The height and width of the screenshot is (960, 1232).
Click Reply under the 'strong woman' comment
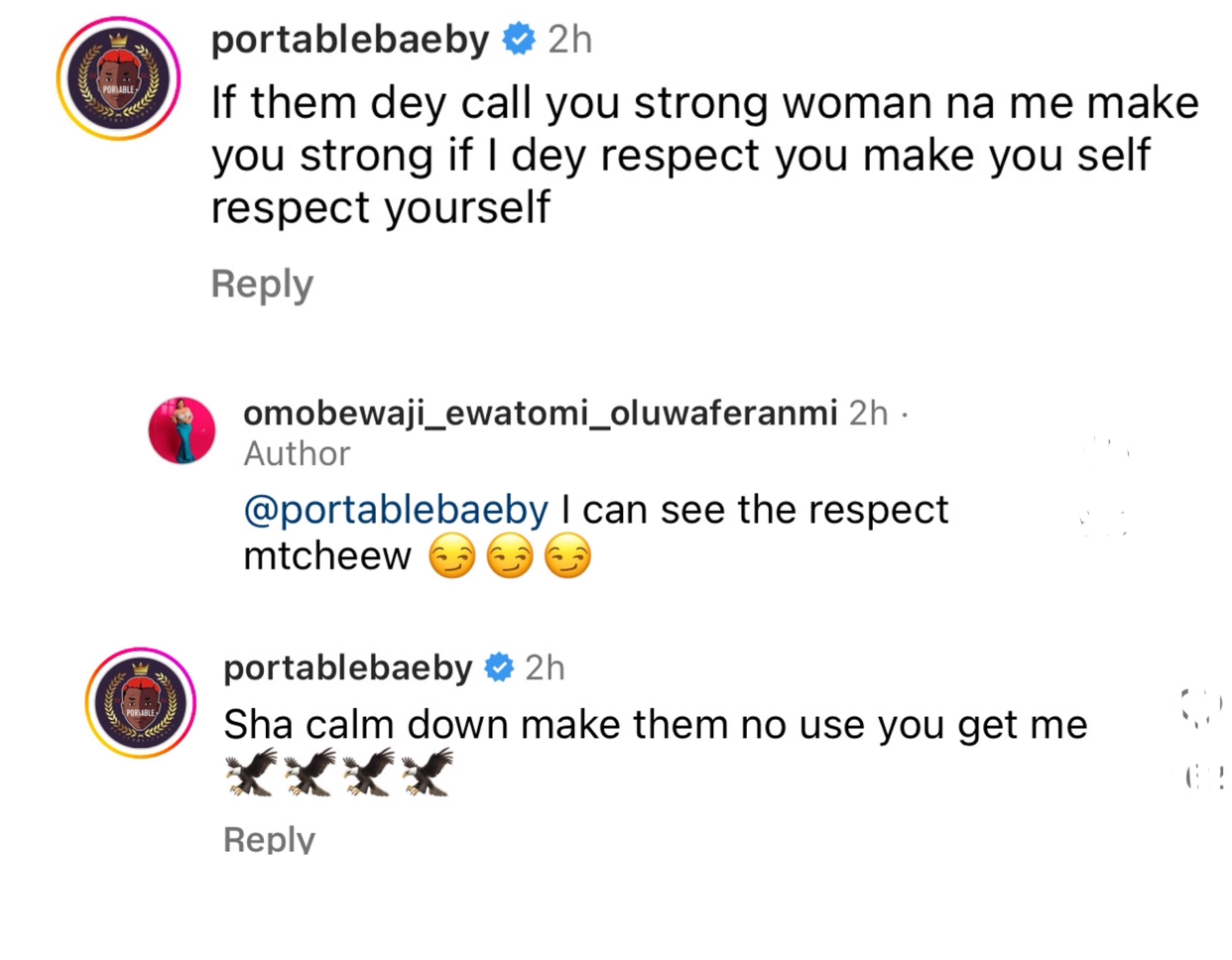click(x=262, y=284)
